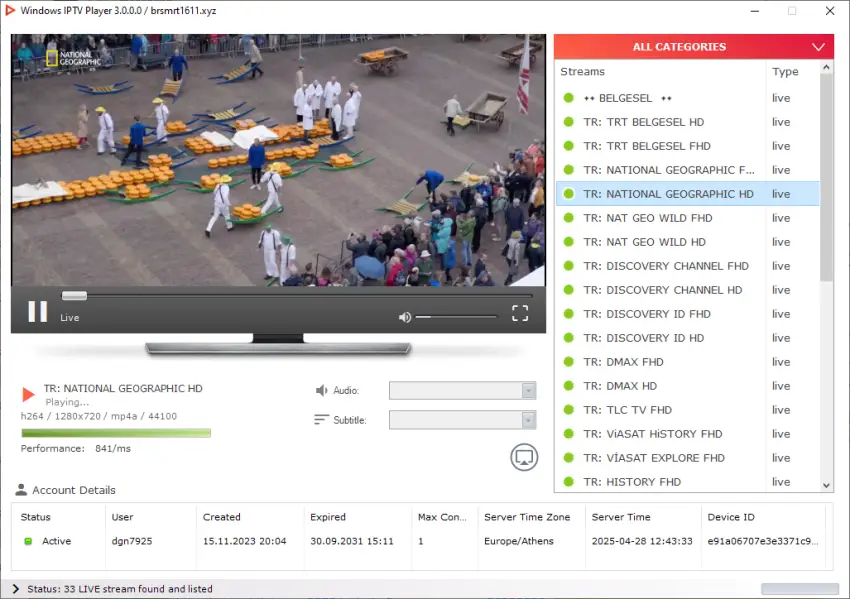
Task: Click status text 33 LIVE stream found
Action: tap(120, 589)
